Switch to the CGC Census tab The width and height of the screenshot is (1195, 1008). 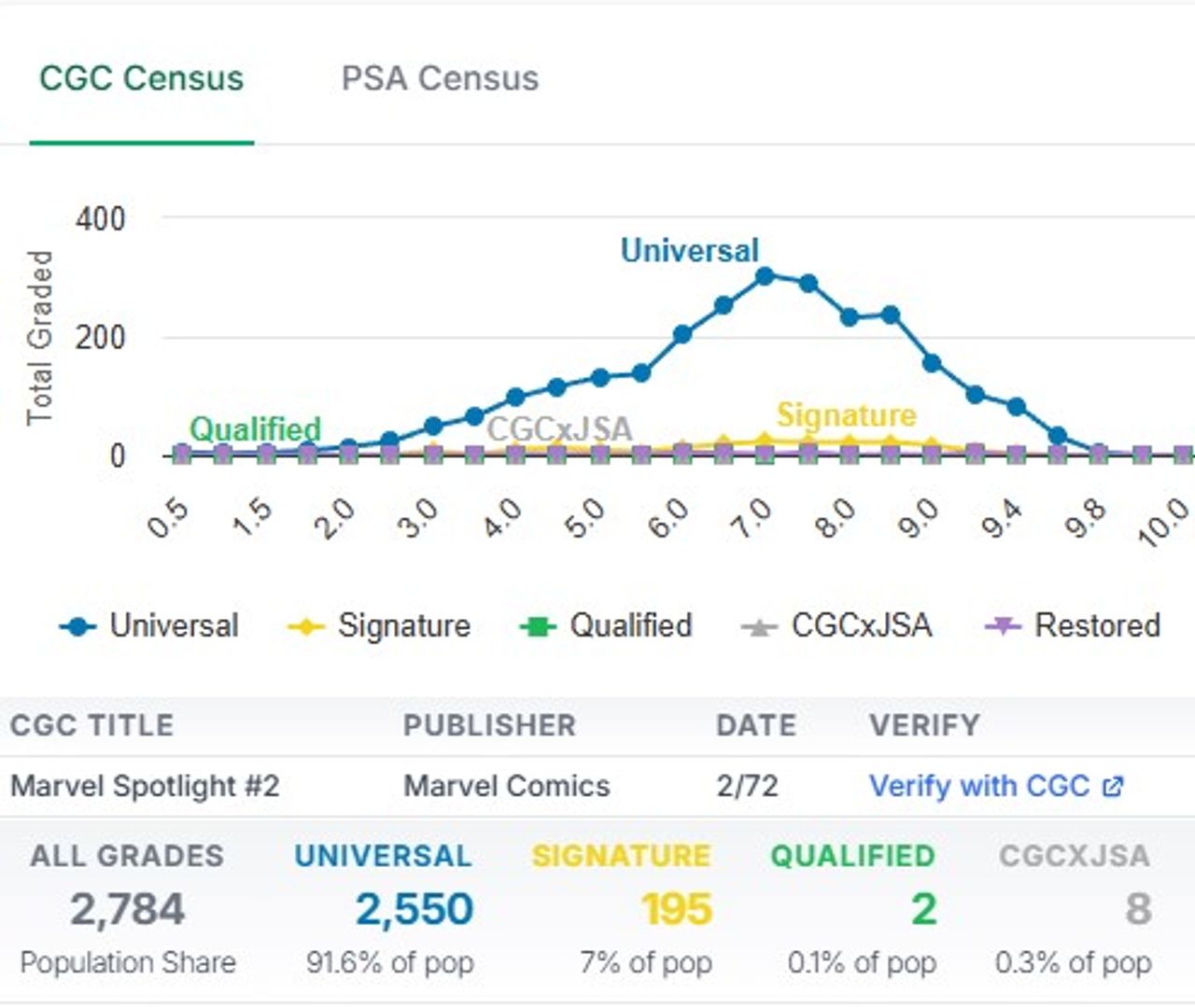141,78
